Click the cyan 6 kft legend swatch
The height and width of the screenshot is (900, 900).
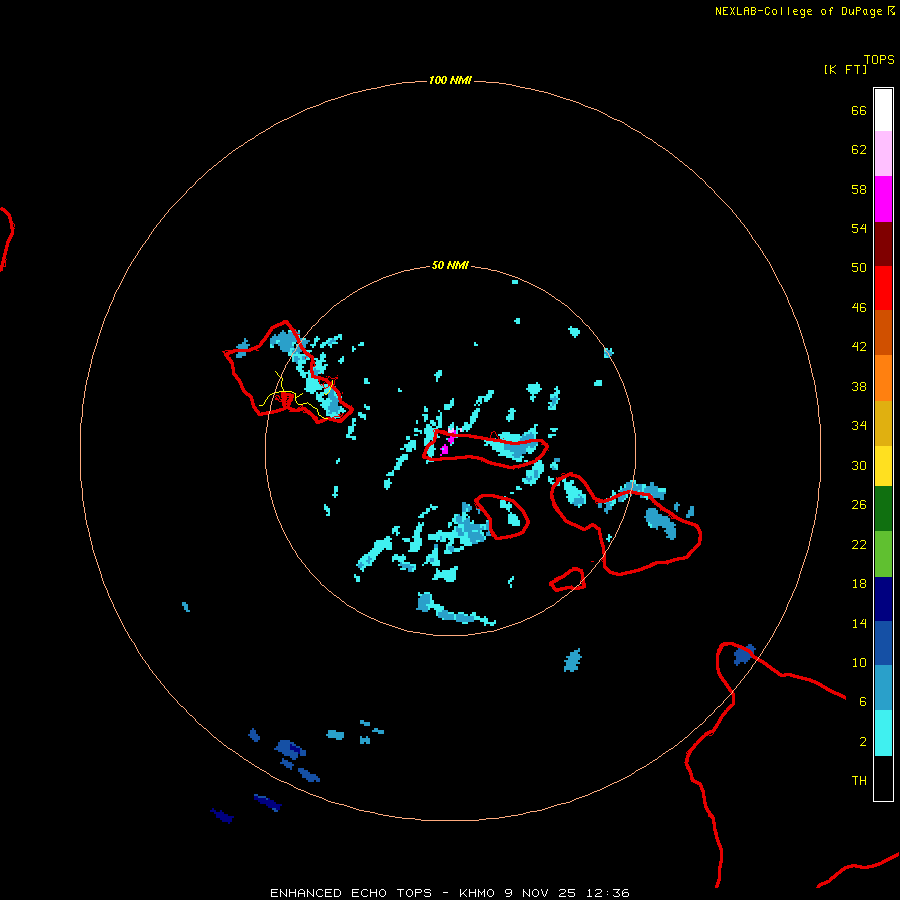(883, 733)
